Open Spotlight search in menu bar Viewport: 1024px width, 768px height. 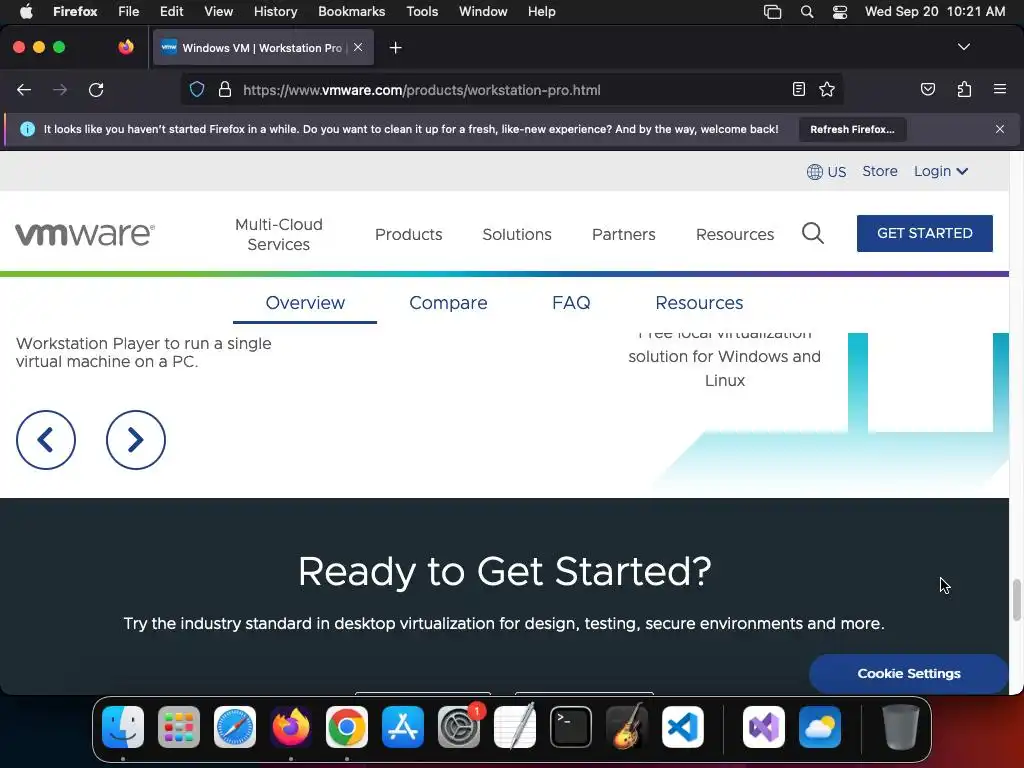tap(807, 11)
